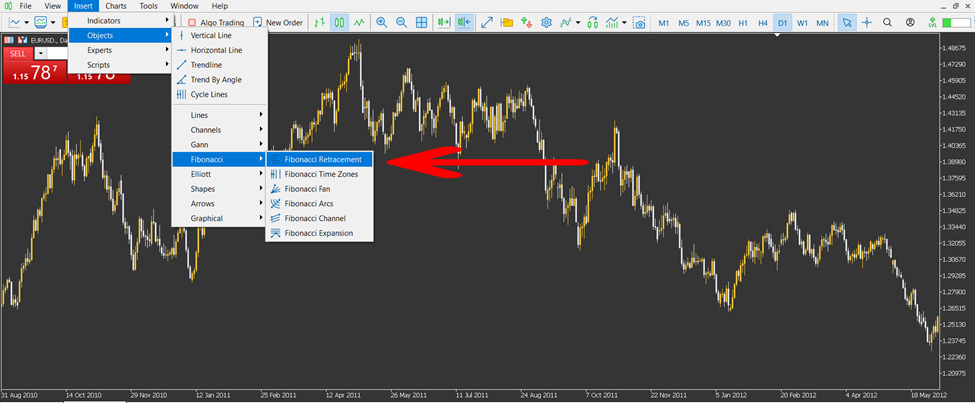Select the bar chart type icon
This screenshot has width=975, height=403.
(x=320, y=22)
